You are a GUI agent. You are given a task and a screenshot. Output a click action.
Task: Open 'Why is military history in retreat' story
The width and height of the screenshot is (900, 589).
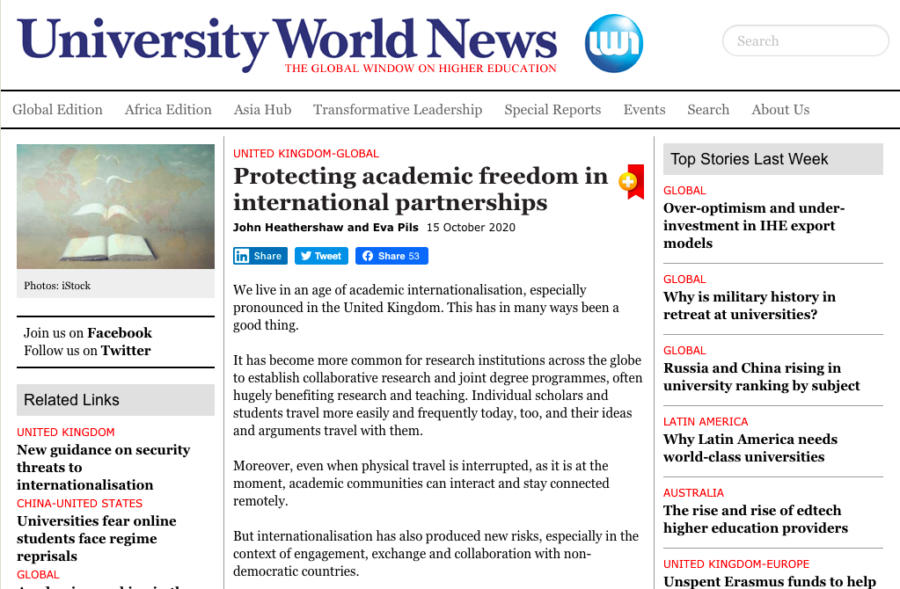pyautogui.click(x=749, y=306)
